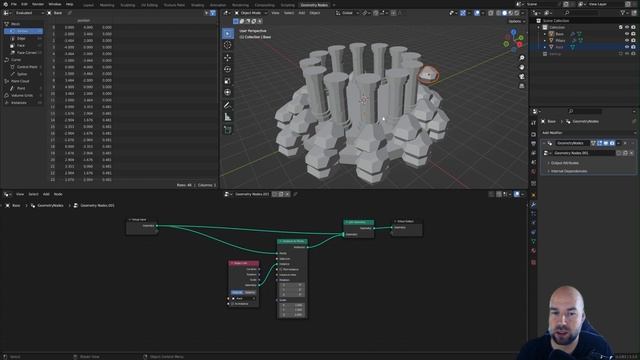Open the outliner filter funnel
Image resolution: width=640 pixels, height=360 pixels.
[x=623, y=13]
